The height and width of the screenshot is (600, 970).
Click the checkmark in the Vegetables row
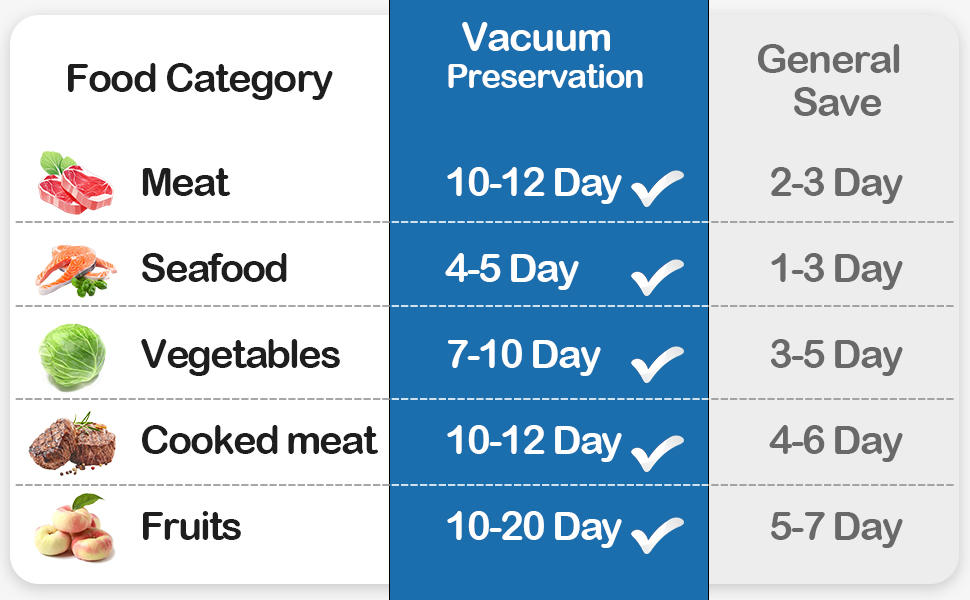point(658,363)
